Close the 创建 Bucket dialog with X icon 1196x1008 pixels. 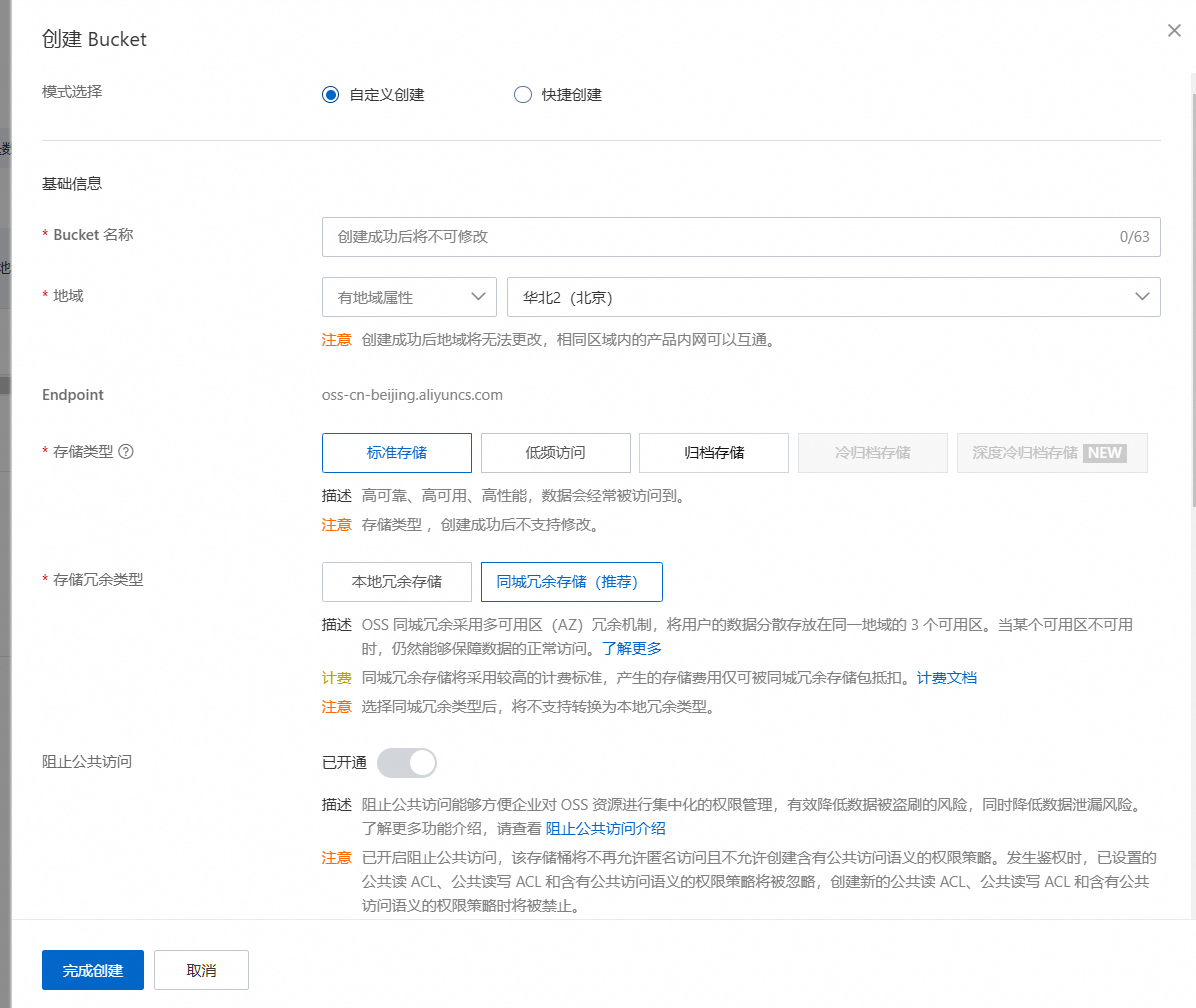[x=1174, y=31]
